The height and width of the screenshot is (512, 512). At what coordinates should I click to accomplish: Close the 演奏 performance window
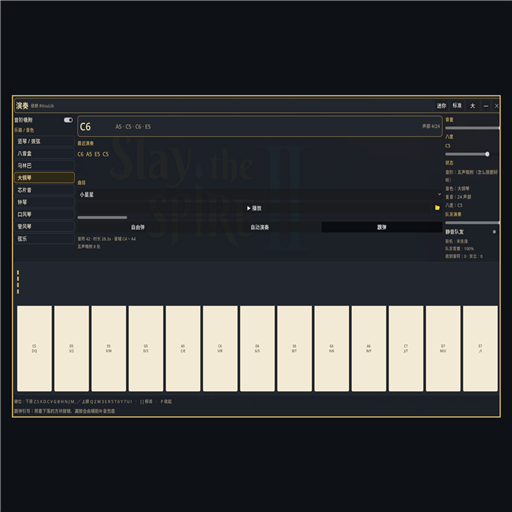pos(496,106)
